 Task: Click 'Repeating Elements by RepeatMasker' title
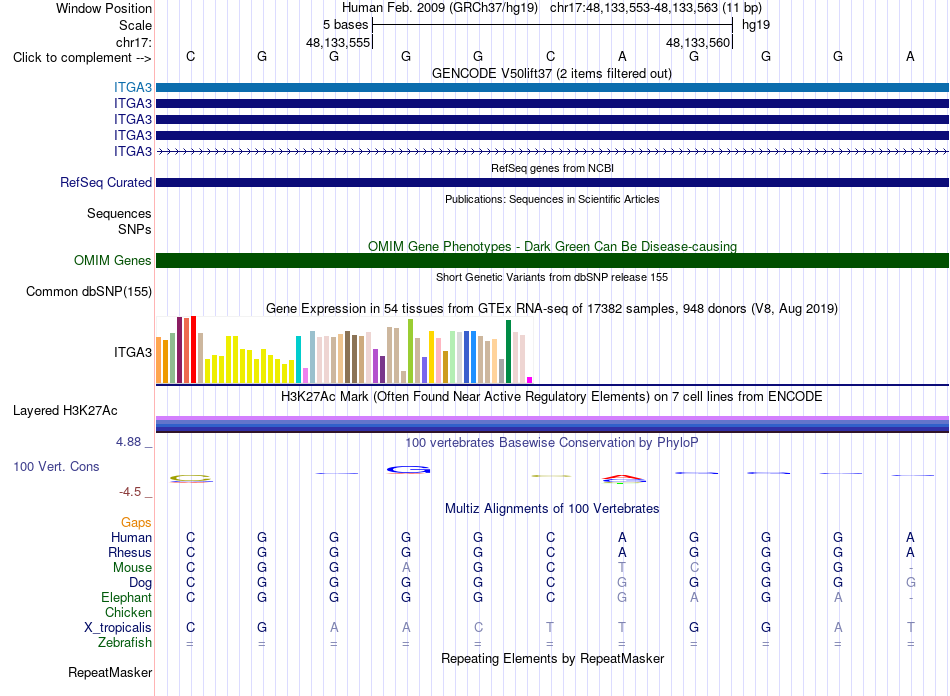click(x=552, y=658)
